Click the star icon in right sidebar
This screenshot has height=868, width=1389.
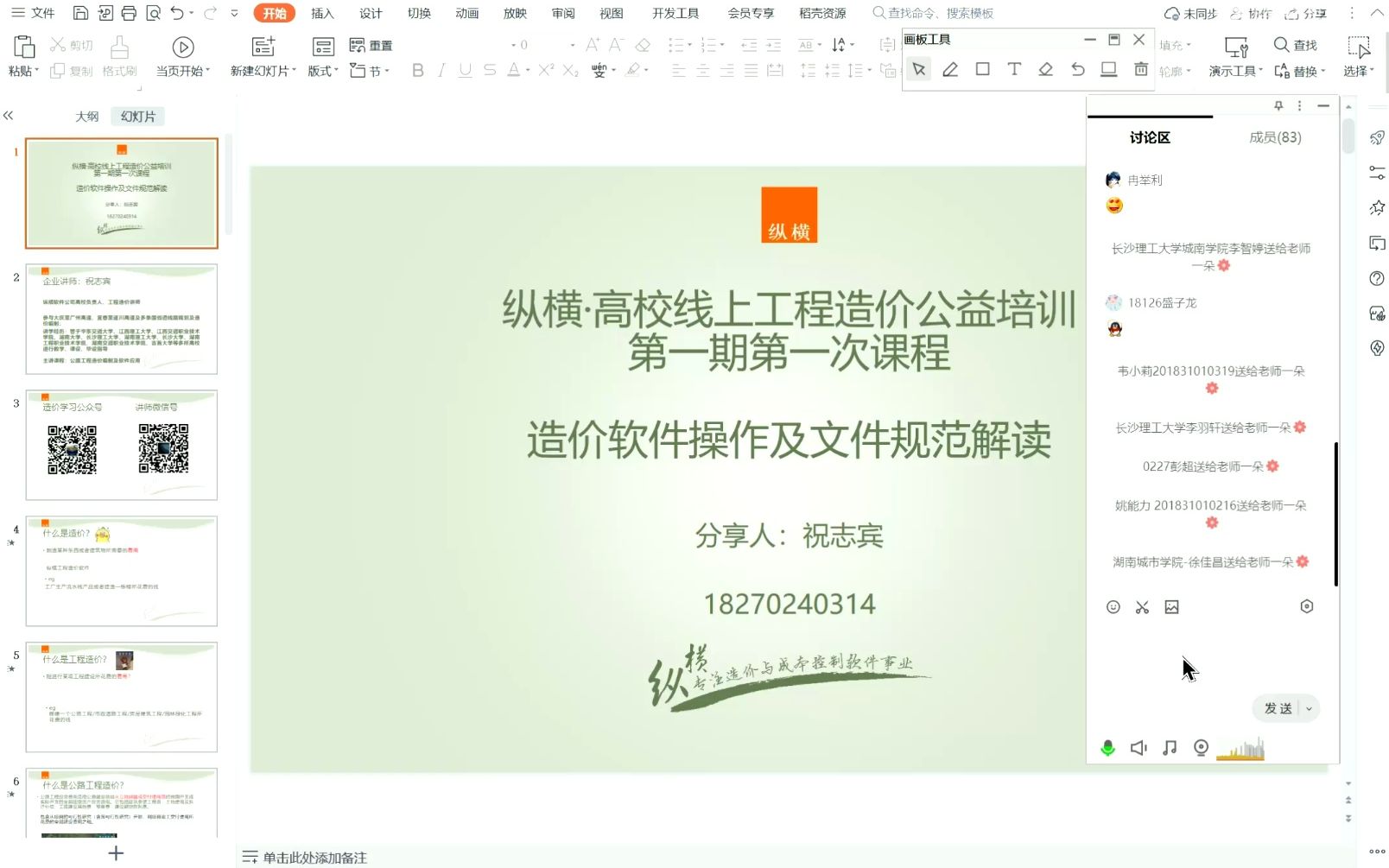pos(1377,207)
